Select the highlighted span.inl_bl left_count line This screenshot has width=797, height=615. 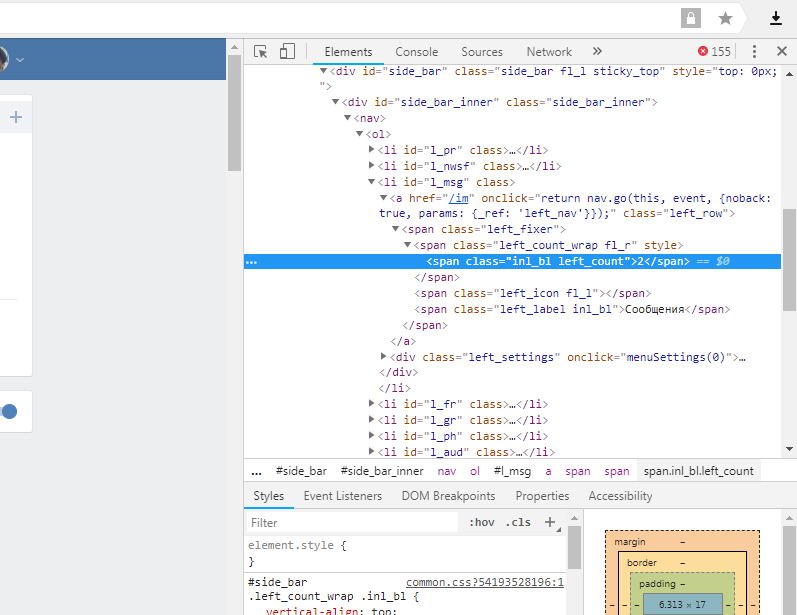pyautogui.click(x=512, y=261)
